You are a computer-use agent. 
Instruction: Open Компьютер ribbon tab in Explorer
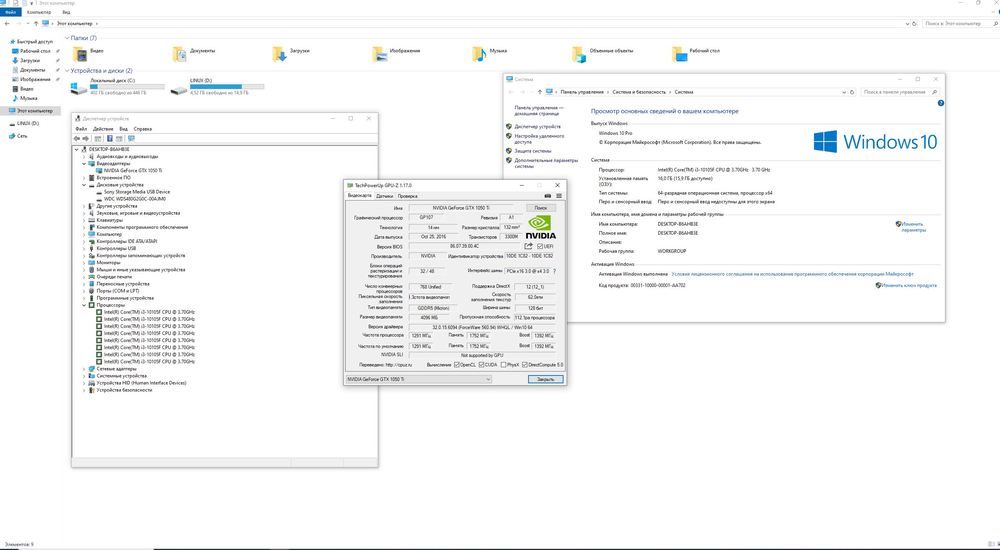pyautogui.click(x=39, y=12)
